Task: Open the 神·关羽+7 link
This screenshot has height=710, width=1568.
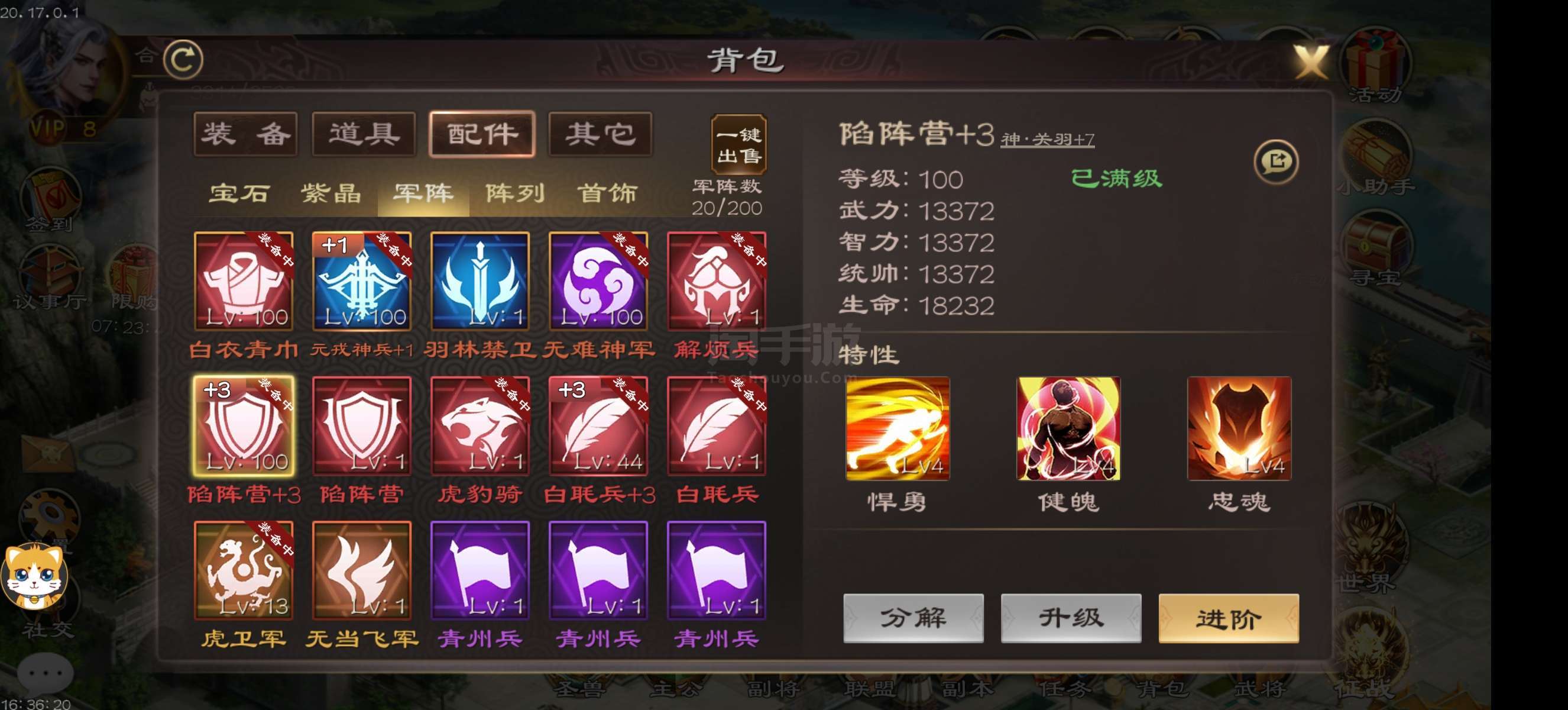Action: point(1048,140)
